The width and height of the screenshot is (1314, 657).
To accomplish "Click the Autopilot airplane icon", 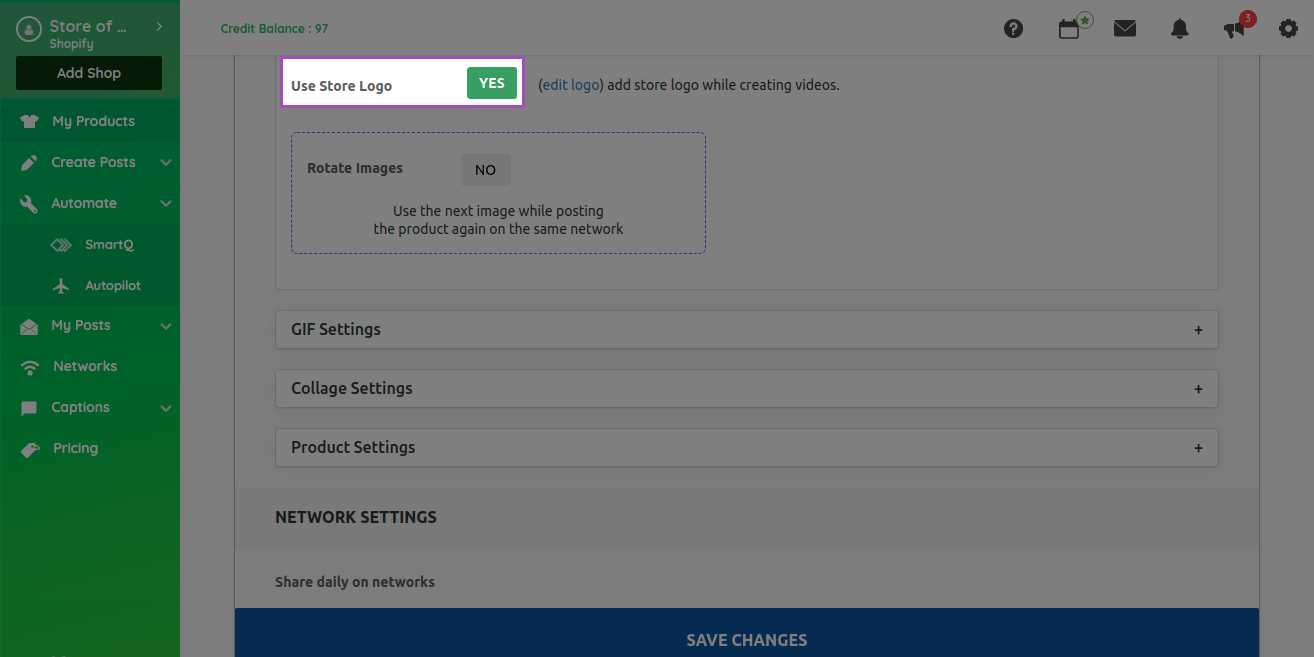I will point(61,286).
